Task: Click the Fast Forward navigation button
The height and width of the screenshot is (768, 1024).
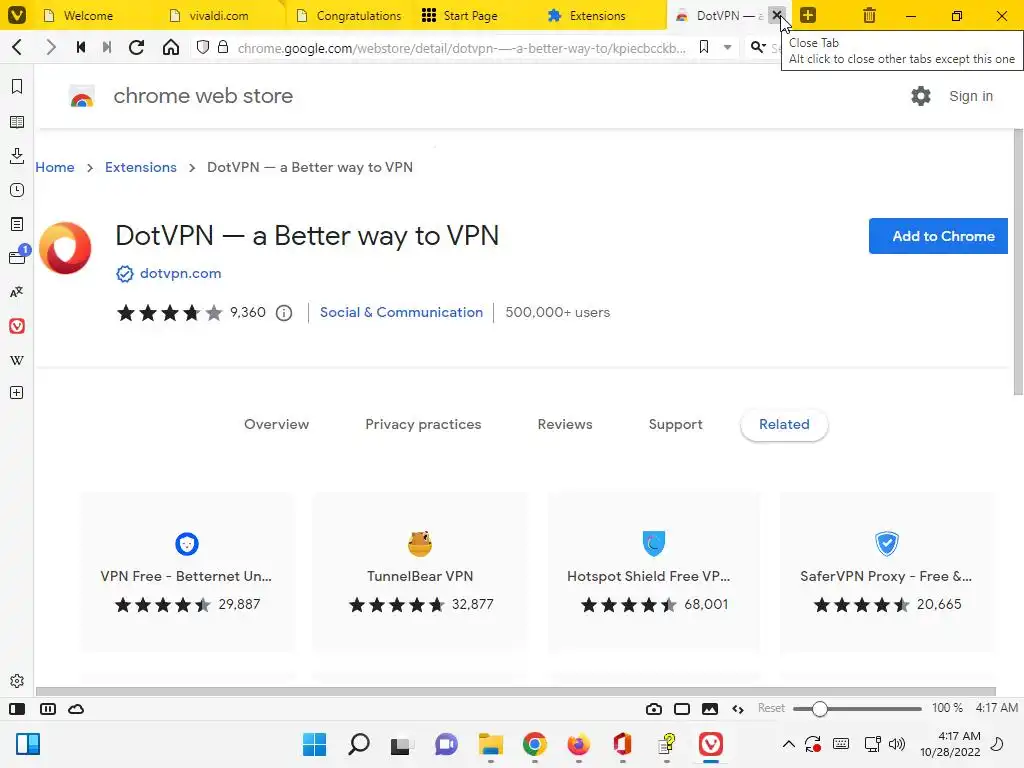Action: 106,47
